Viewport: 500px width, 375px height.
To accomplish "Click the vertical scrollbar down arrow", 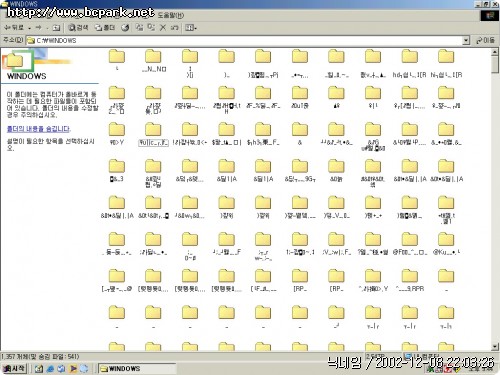I will pyautogui.click(x=495, y=347).
